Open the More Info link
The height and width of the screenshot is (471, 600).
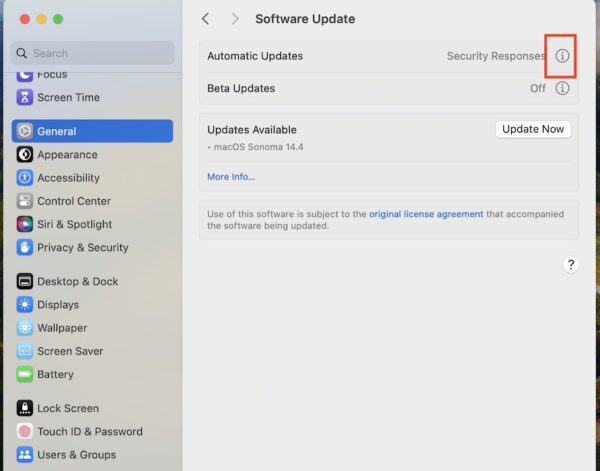coord(231,177)
